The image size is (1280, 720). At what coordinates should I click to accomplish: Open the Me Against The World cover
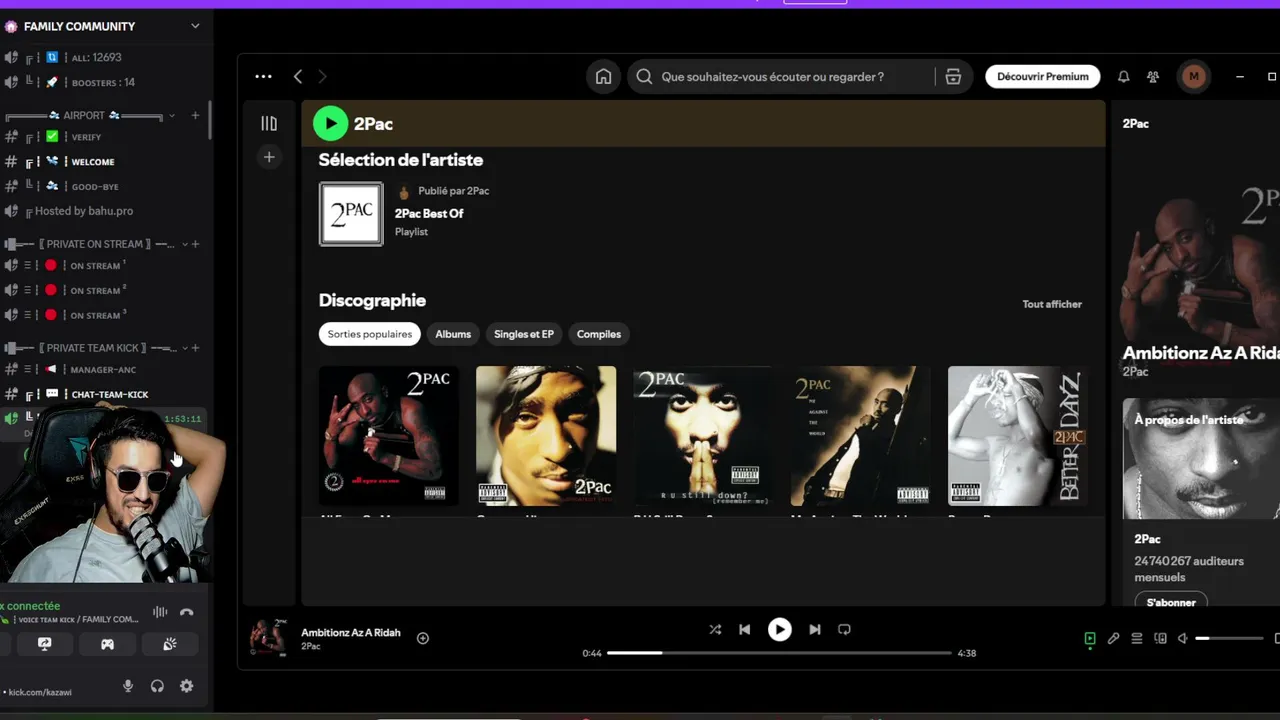860,436
